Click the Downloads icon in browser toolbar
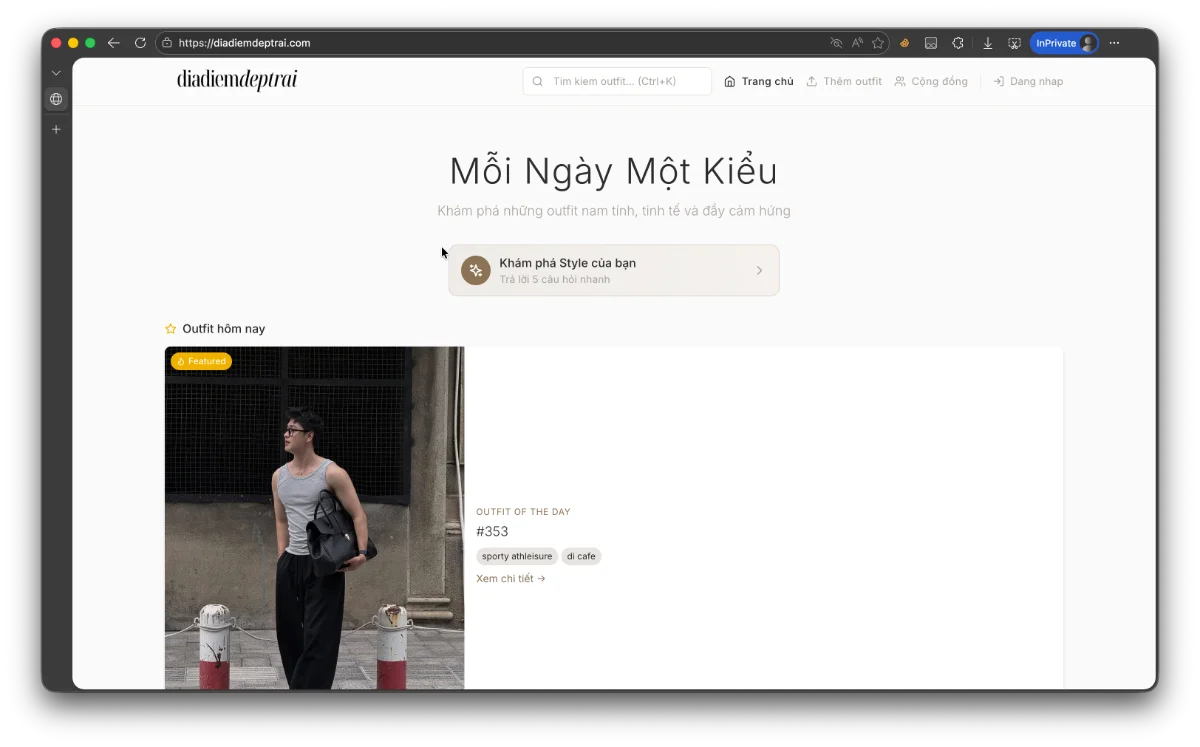1200x747 pixels. (987, 43)
